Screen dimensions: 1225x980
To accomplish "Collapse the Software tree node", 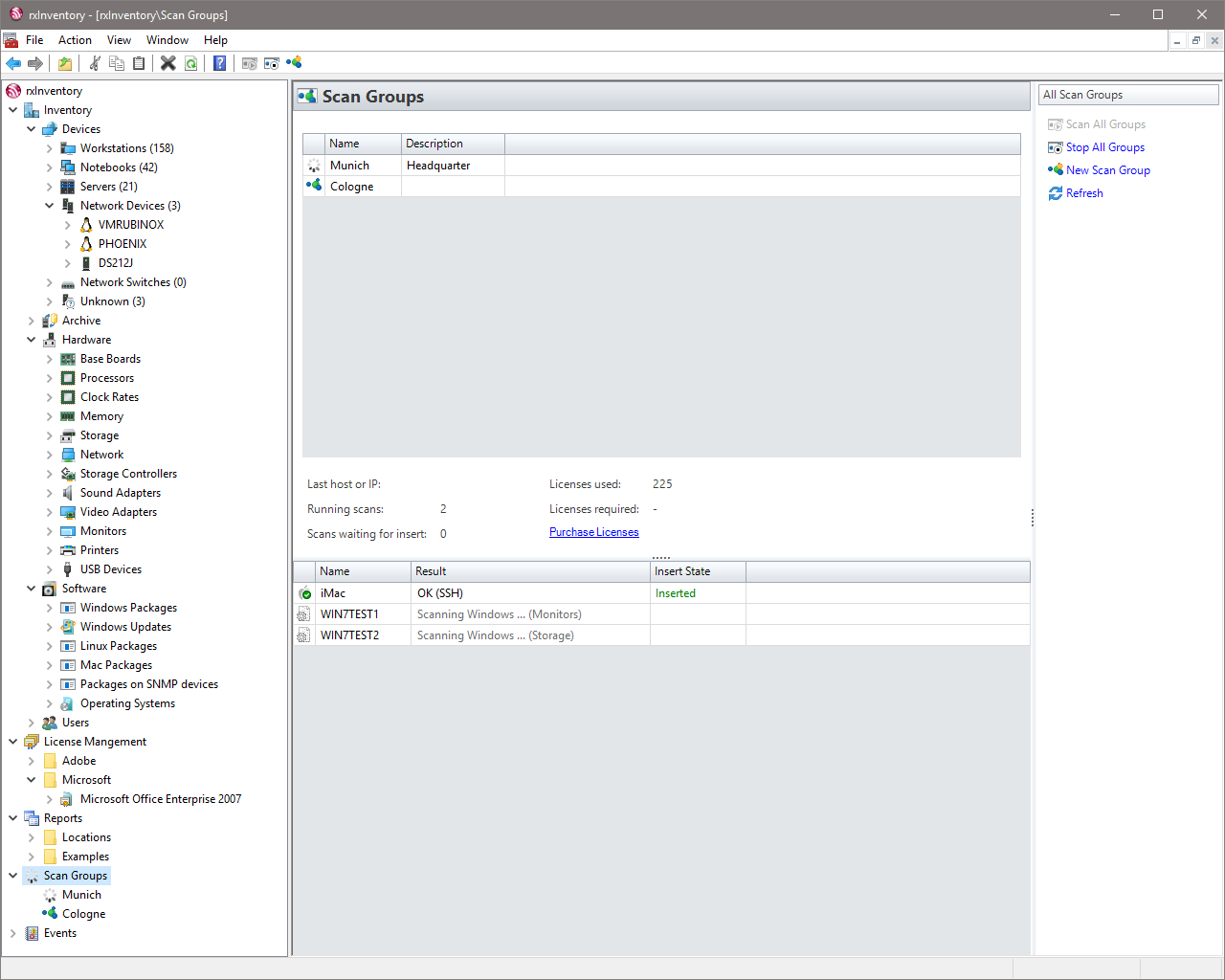I will [x=32, y=589].
